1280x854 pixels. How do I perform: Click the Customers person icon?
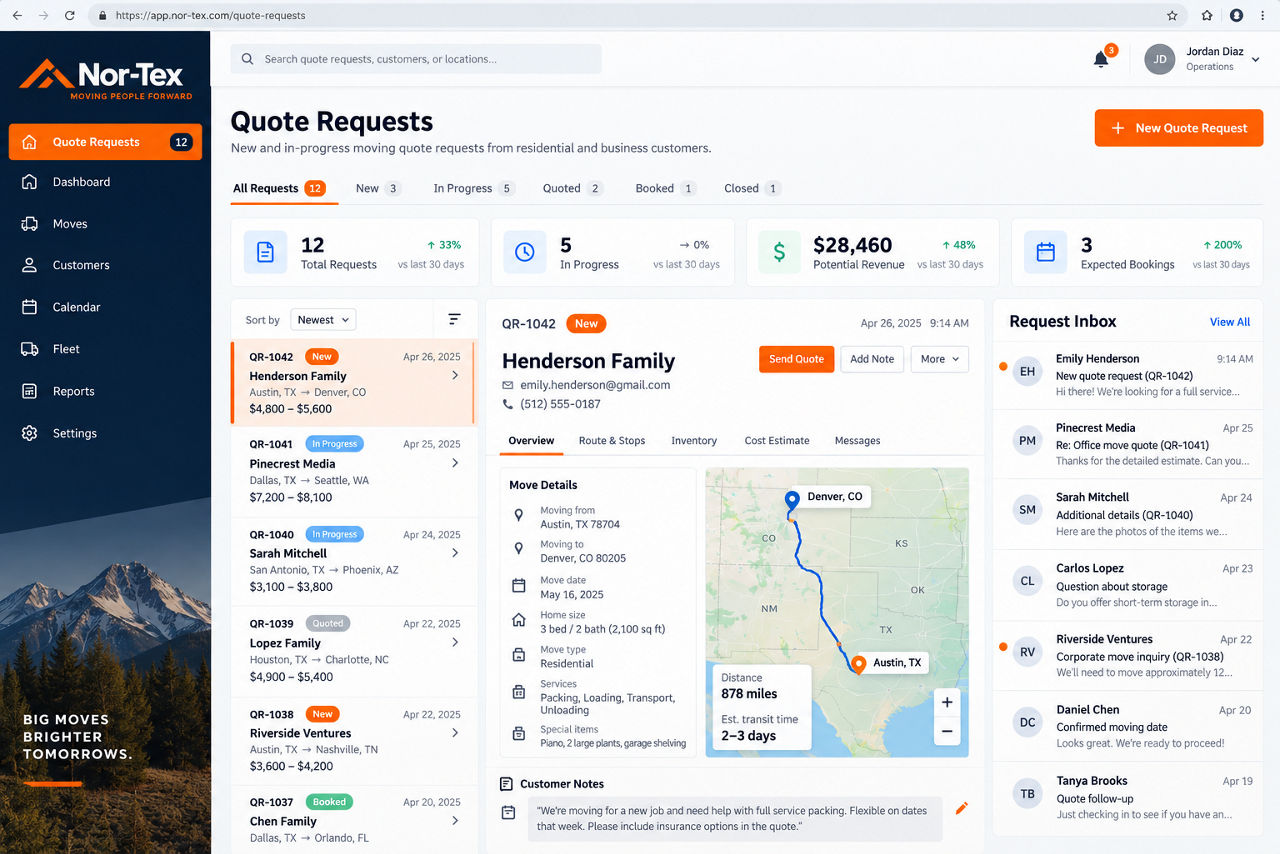tap(30, 265)
